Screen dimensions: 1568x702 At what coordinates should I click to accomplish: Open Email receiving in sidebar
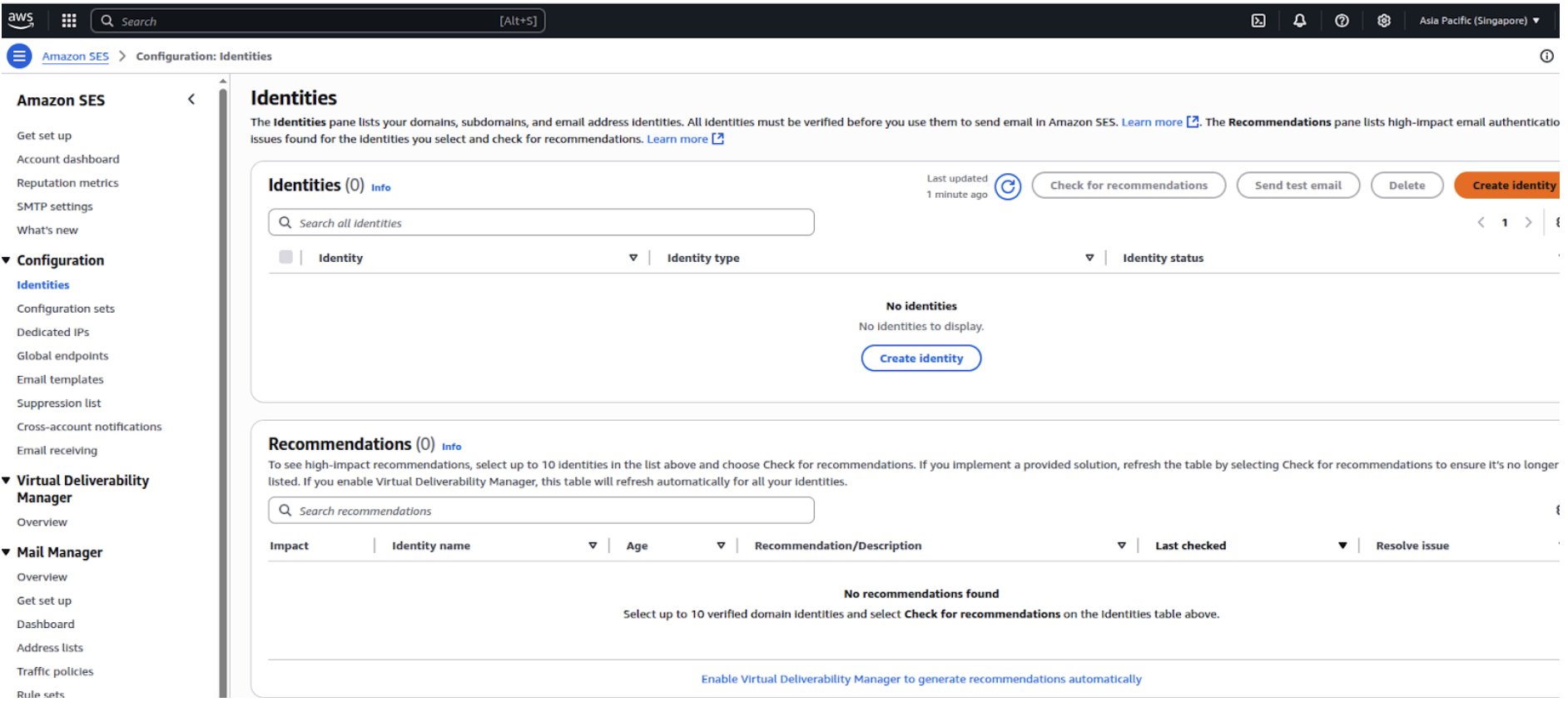pyautogui.click(x=57, y=451)
